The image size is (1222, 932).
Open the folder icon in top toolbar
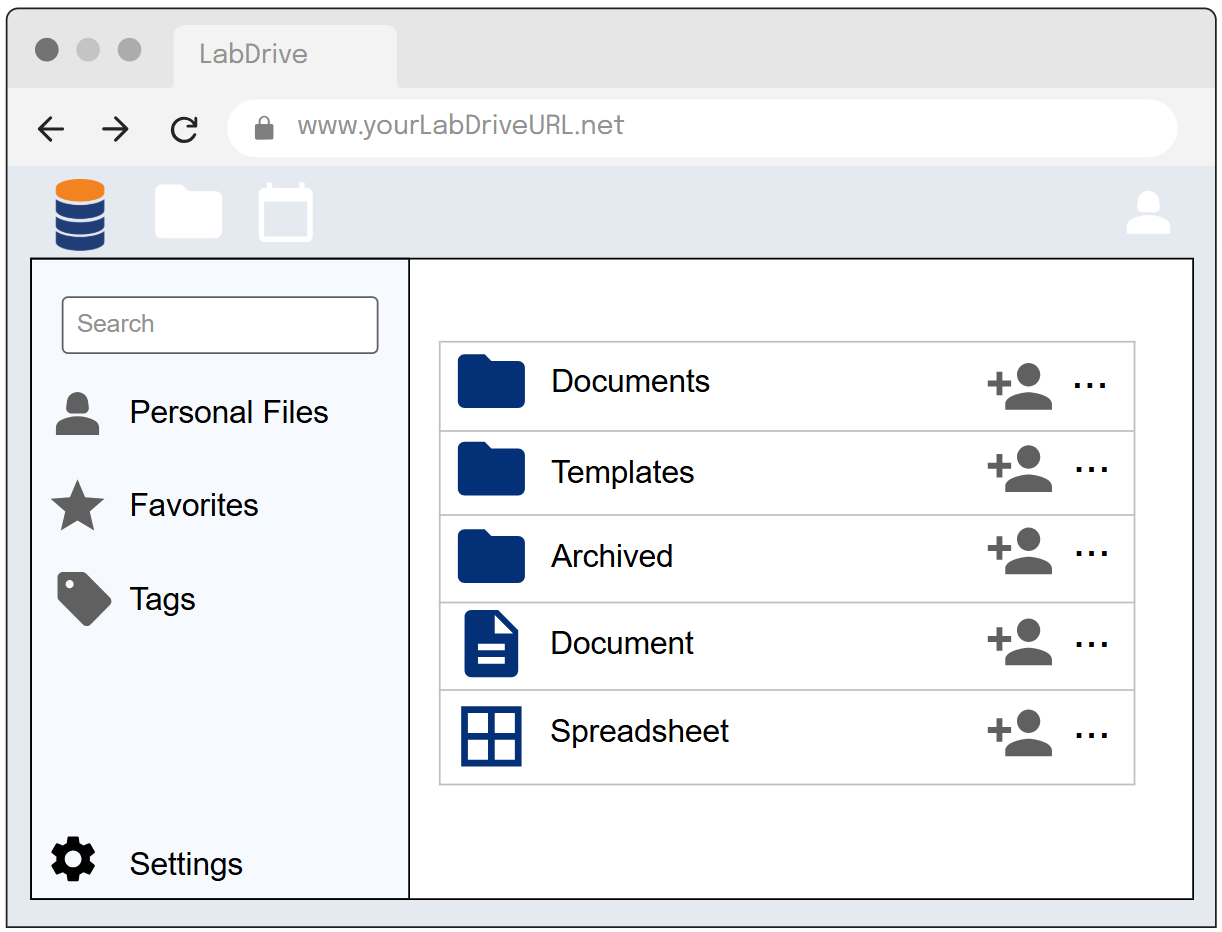point(188,211)
